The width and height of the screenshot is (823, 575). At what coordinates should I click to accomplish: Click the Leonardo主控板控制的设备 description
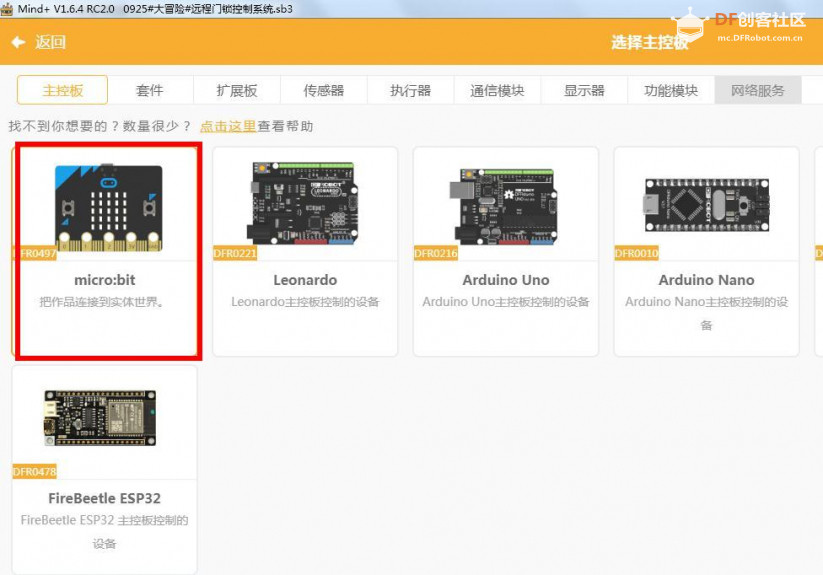click(x=305, y=302)
